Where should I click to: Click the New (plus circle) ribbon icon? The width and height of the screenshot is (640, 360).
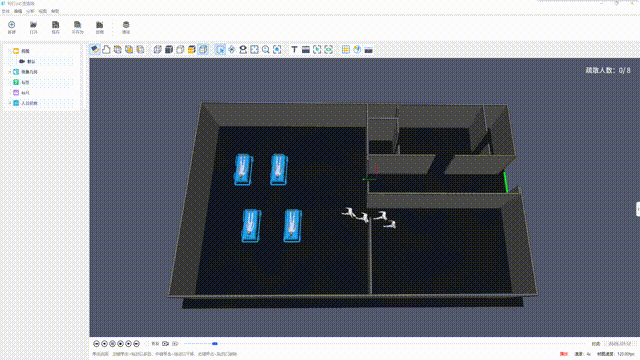coord(11,25)
